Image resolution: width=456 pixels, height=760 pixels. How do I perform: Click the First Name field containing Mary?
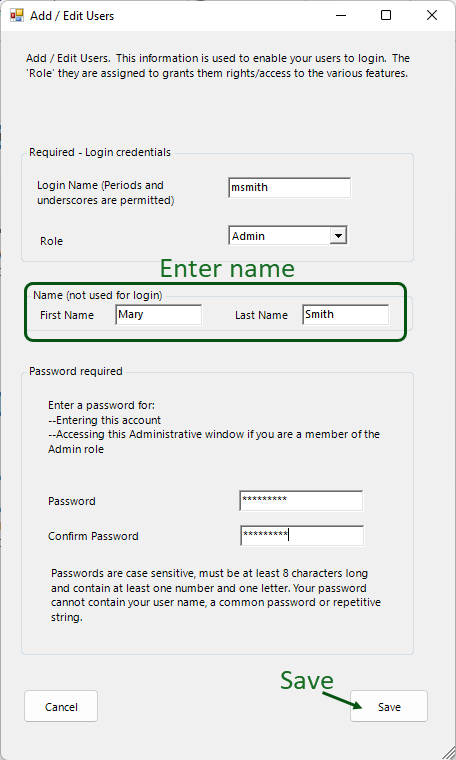pyautogui.click(x=158, y=315)
